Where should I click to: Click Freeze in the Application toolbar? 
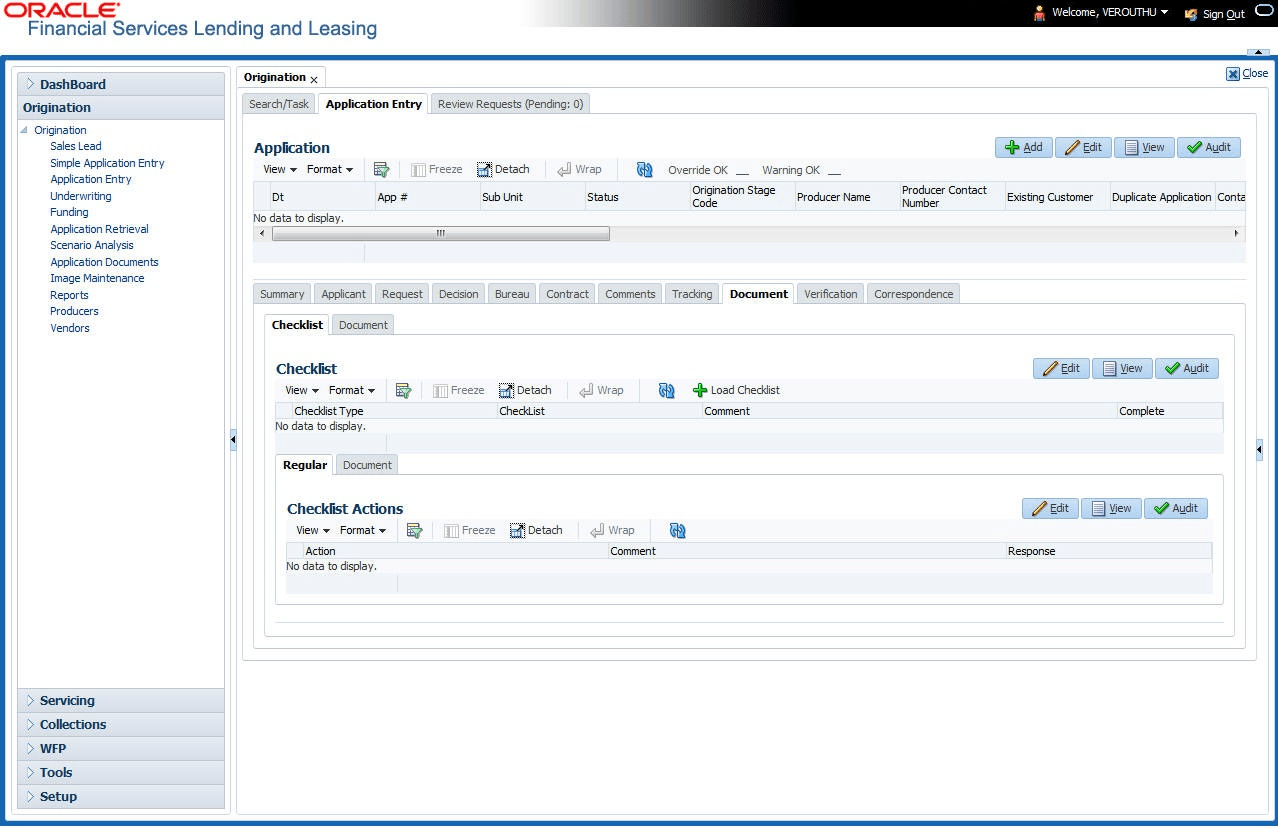tap(437, 170)
